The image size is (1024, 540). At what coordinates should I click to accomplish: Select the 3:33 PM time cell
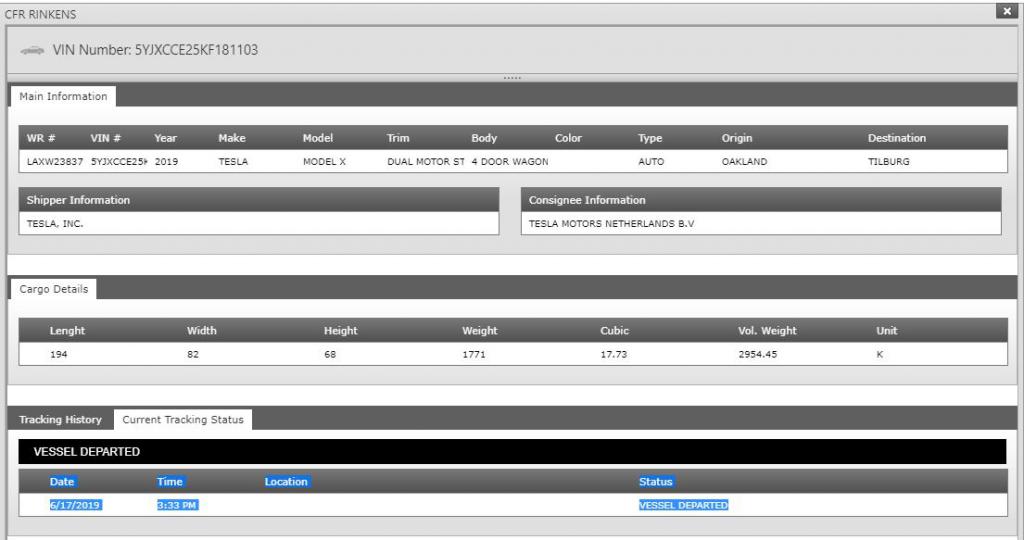(177, 505)
